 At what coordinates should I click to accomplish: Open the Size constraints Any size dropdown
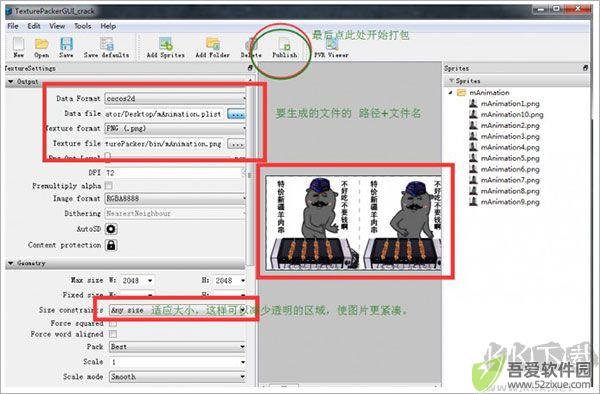click(x=177, y=310)
